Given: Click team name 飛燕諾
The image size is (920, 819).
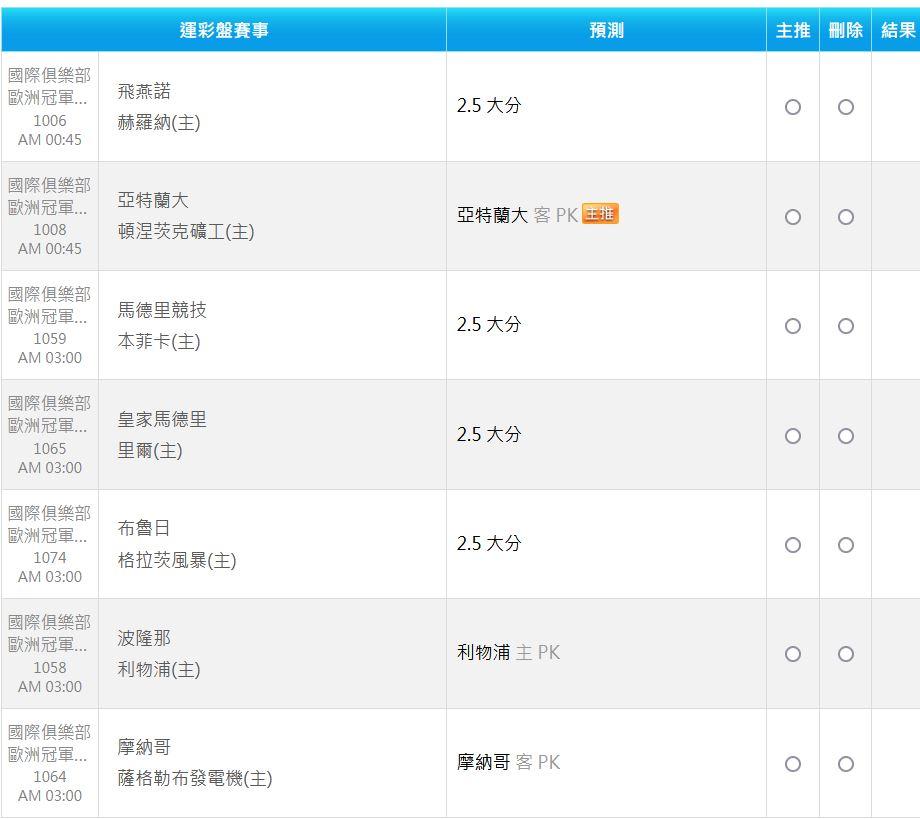Looking at the screenshot, I should pyautogui.click(x=144, y=91).
